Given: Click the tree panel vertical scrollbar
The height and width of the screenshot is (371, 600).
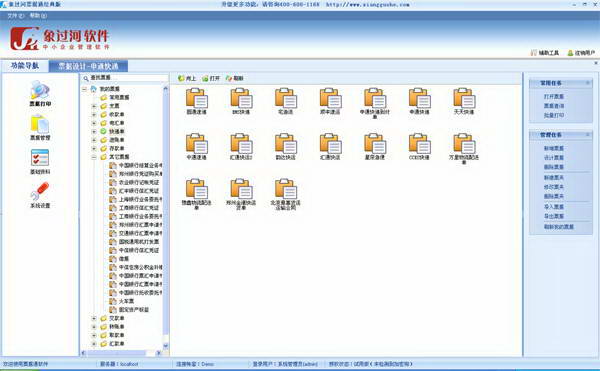Looking at the screenshot, I should point(165,217).
